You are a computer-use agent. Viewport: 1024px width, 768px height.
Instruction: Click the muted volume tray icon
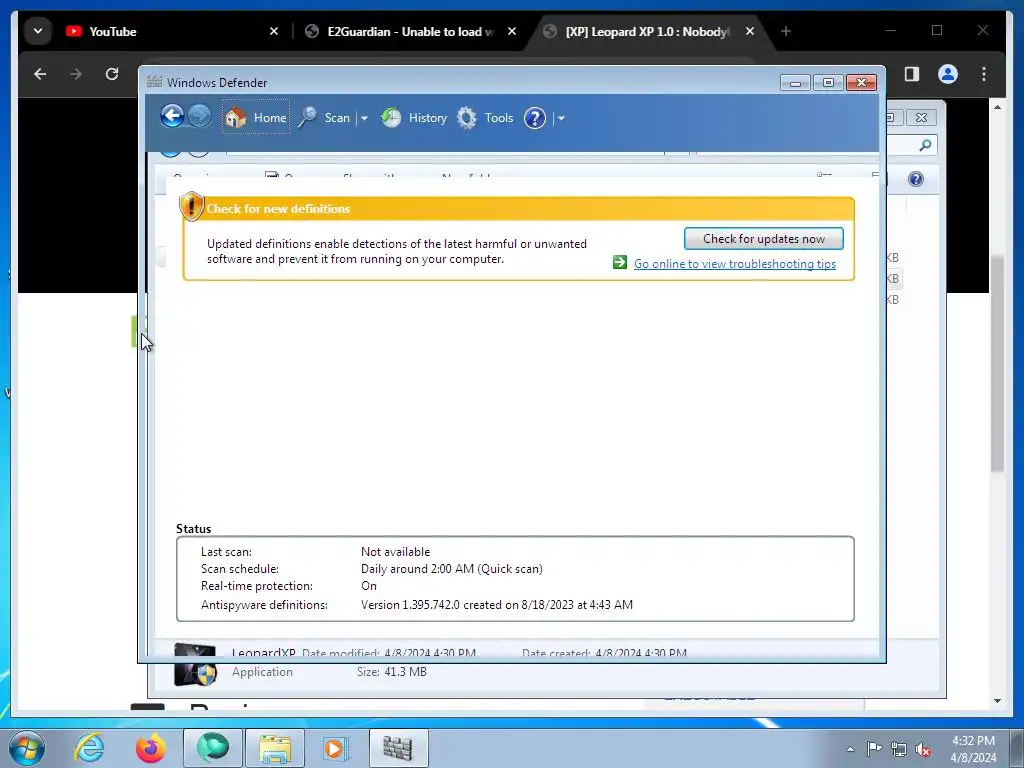click(923, 749)
